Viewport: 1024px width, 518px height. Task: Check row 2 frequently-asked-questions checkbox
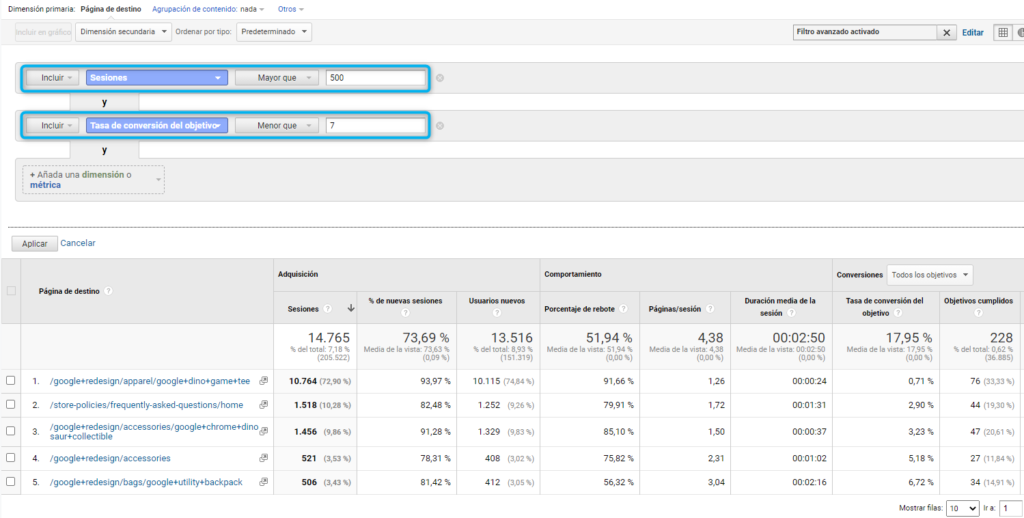tap(10, 405)
